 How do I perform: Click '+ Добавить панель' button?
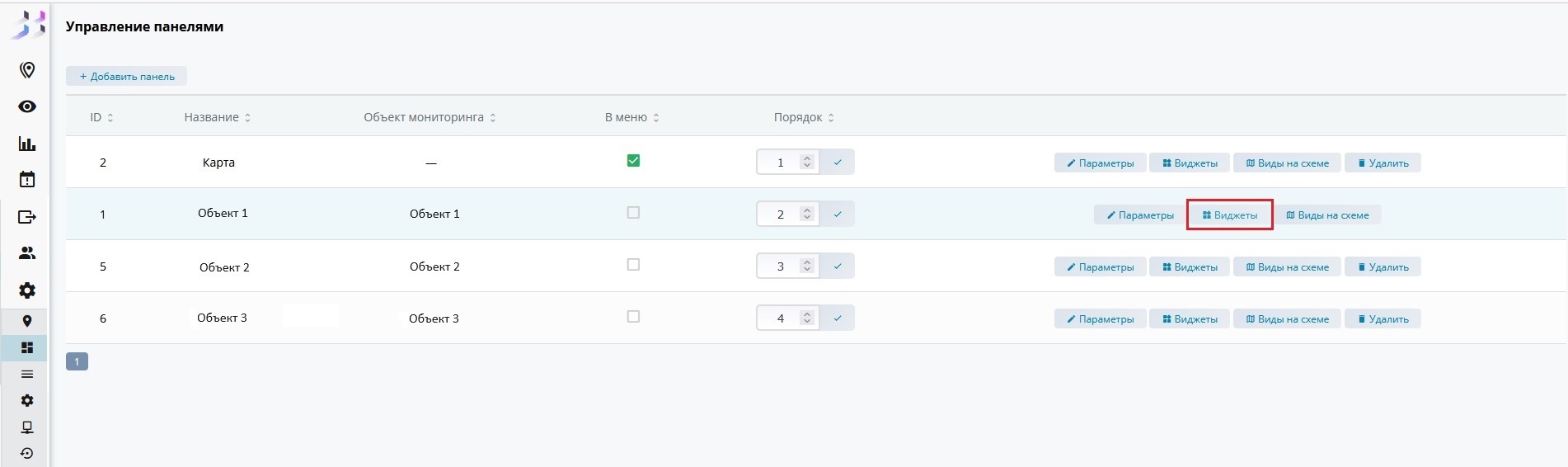click(127, 77)
